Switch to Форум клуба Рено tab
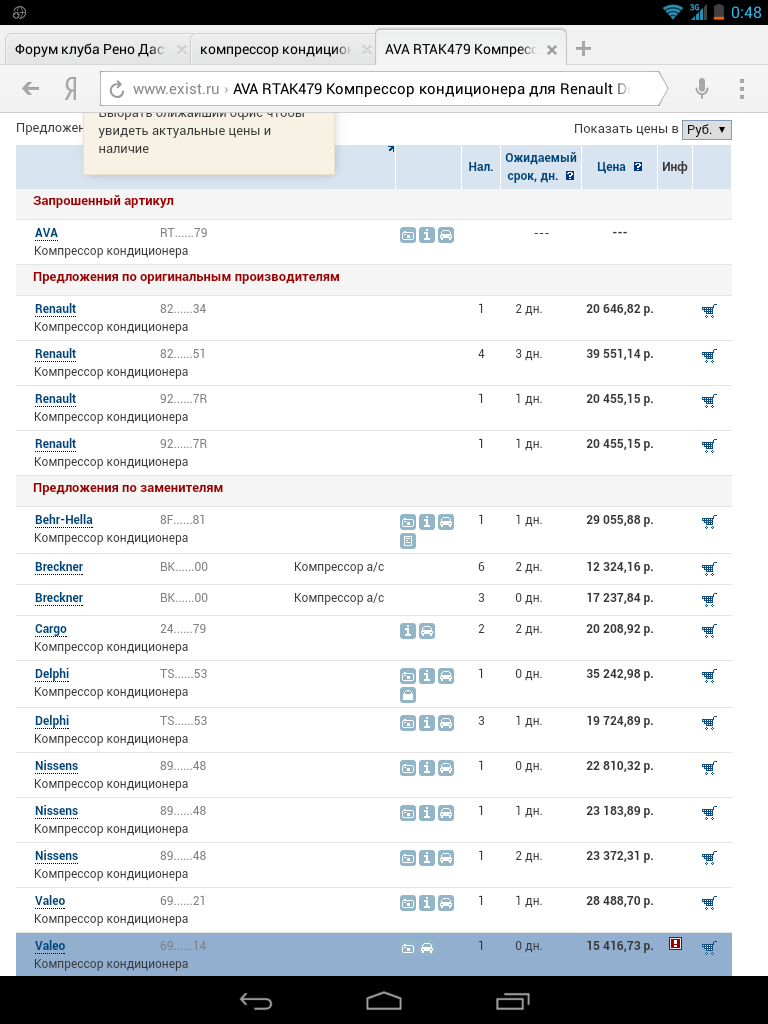The image size is (768, 1024). (89, 50)
